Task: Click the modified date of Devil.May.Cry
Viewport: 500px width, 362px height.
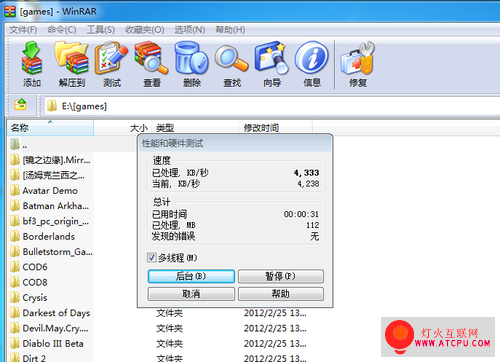Action: point(275,328)
